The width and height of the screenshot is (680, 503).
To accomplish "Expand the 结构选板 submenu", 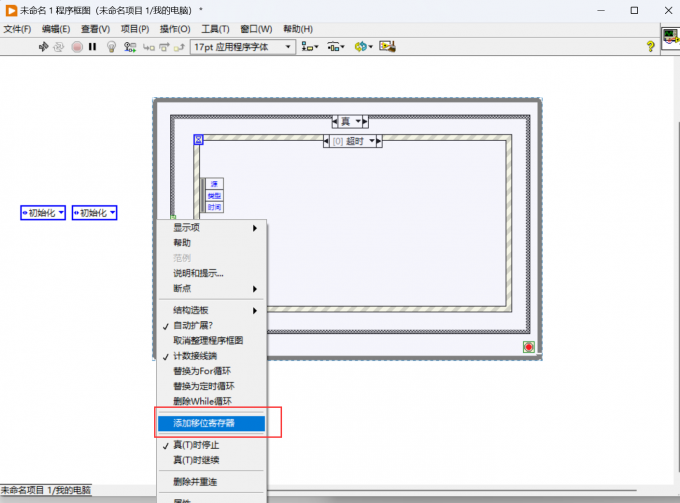I will click(212, 310).
